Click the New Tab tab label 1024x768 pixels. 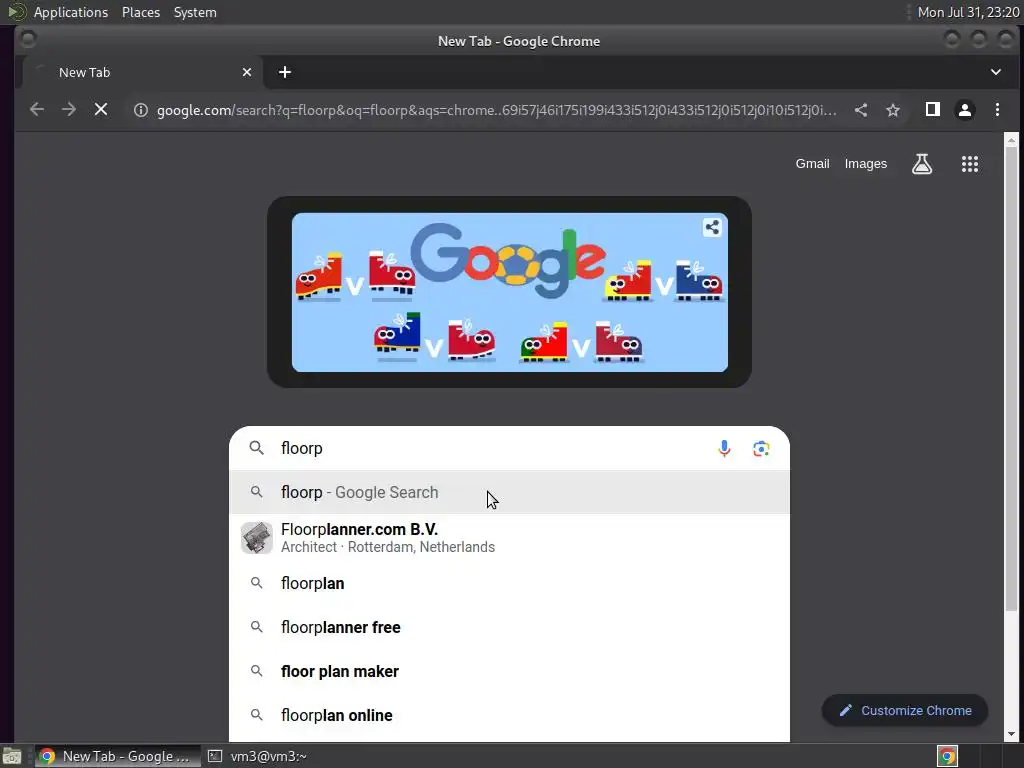(84, 72)
